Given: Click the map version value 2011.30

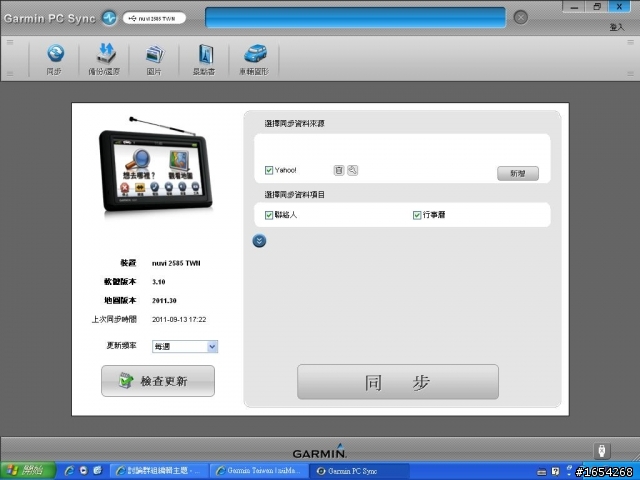Looking at the screenshot, I should pos(164,301).
